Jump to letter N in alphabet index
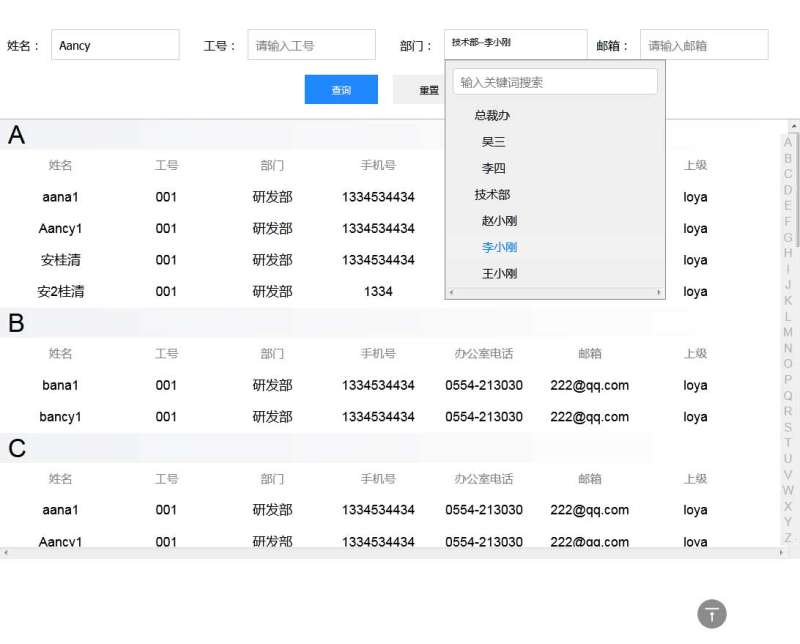Viewport: 800px width, 644px height. tap(788, 348)
